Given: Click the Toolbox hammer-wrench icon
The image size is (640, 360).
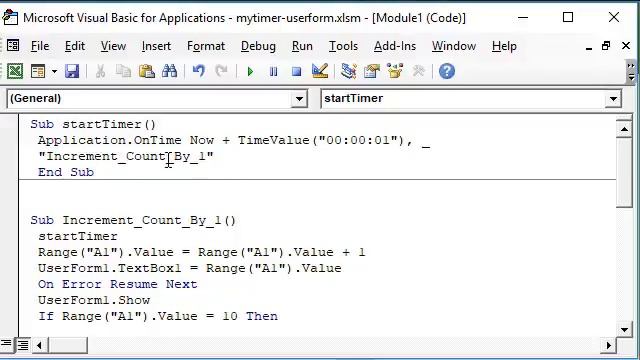Looking at the screenshot, I should tap(418, 71).
